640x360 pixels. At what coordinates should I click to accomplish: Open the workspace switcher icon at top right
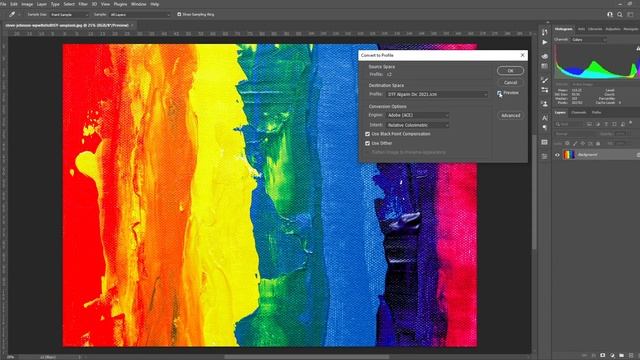[x=631, y=14]
